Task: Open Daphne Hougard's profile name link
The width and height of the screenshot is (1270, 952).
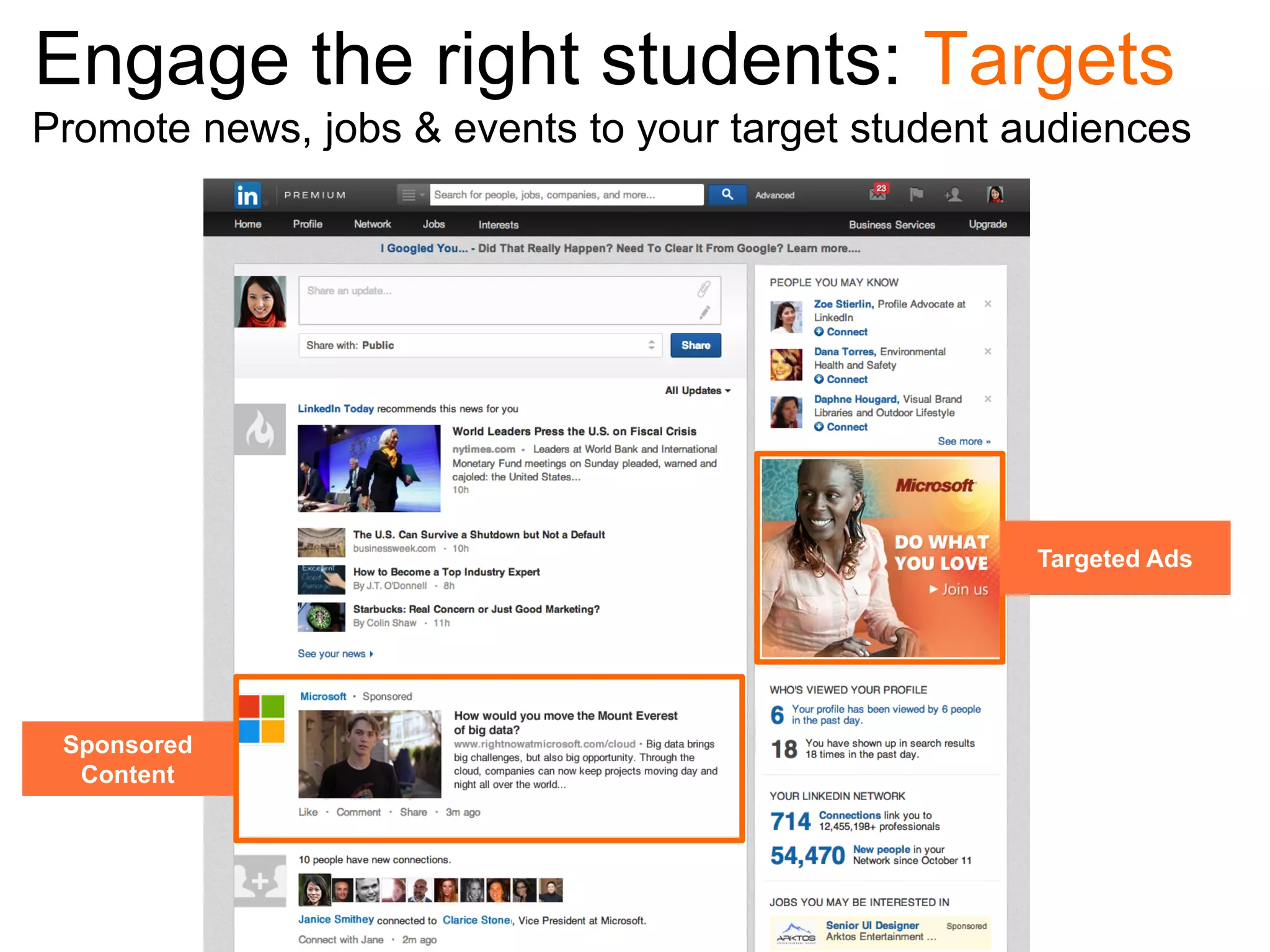Action: click(x=856, y=400)
